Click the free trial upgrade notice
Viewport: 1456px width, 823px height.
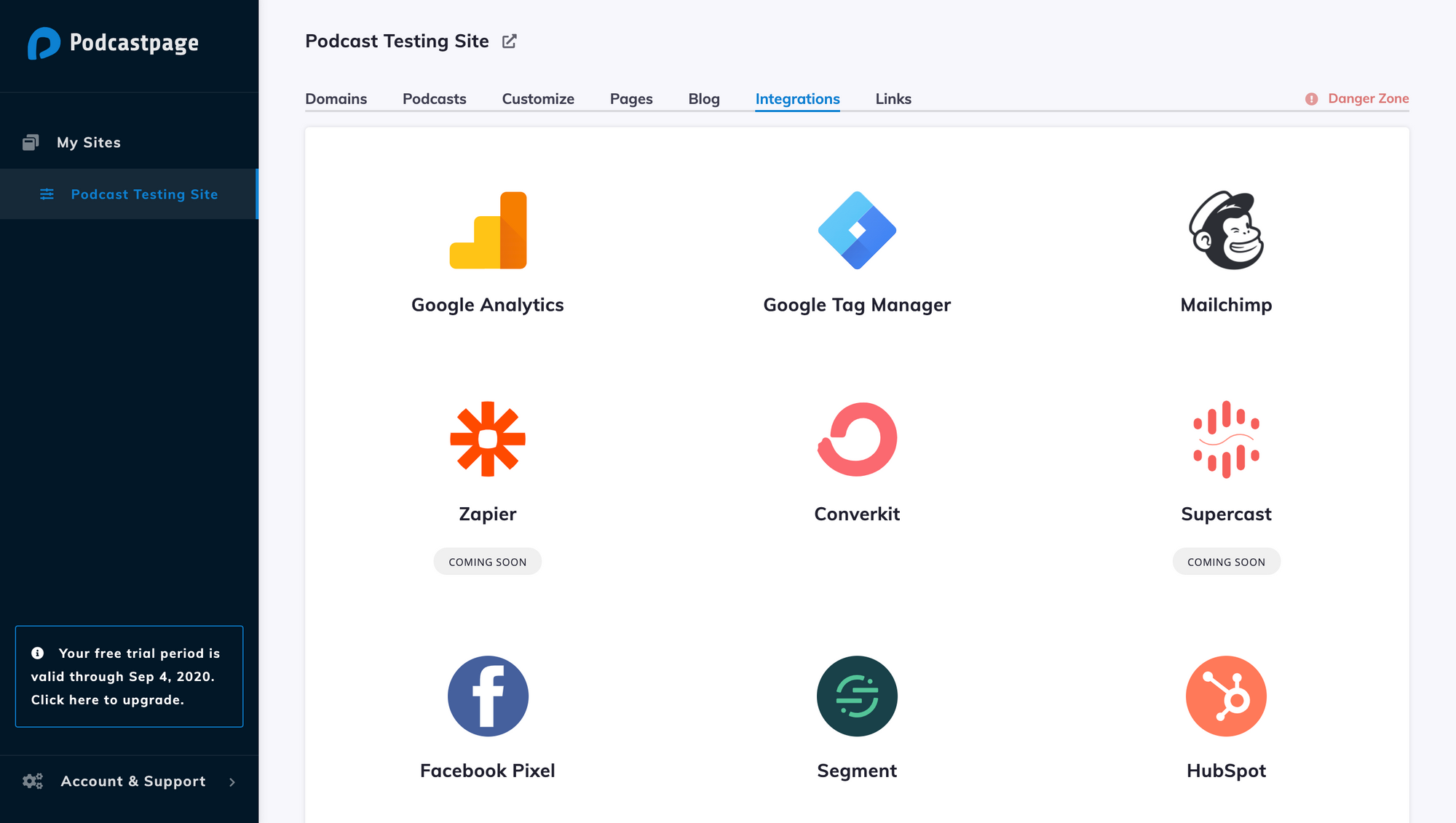pos(130,677)
